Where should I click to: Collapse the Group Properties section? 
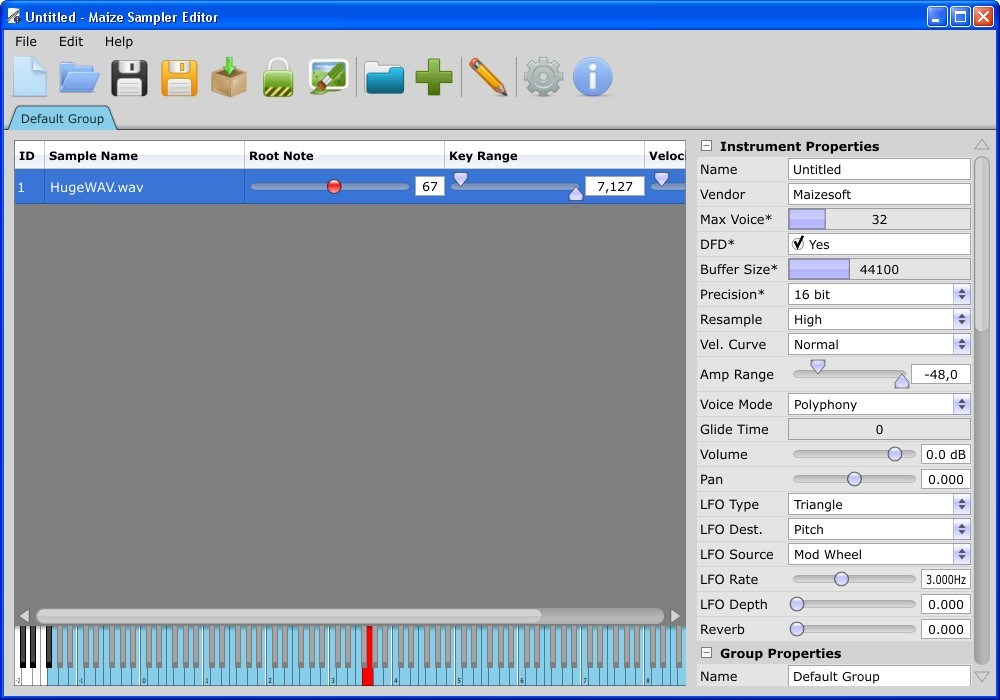coord(707,652)
